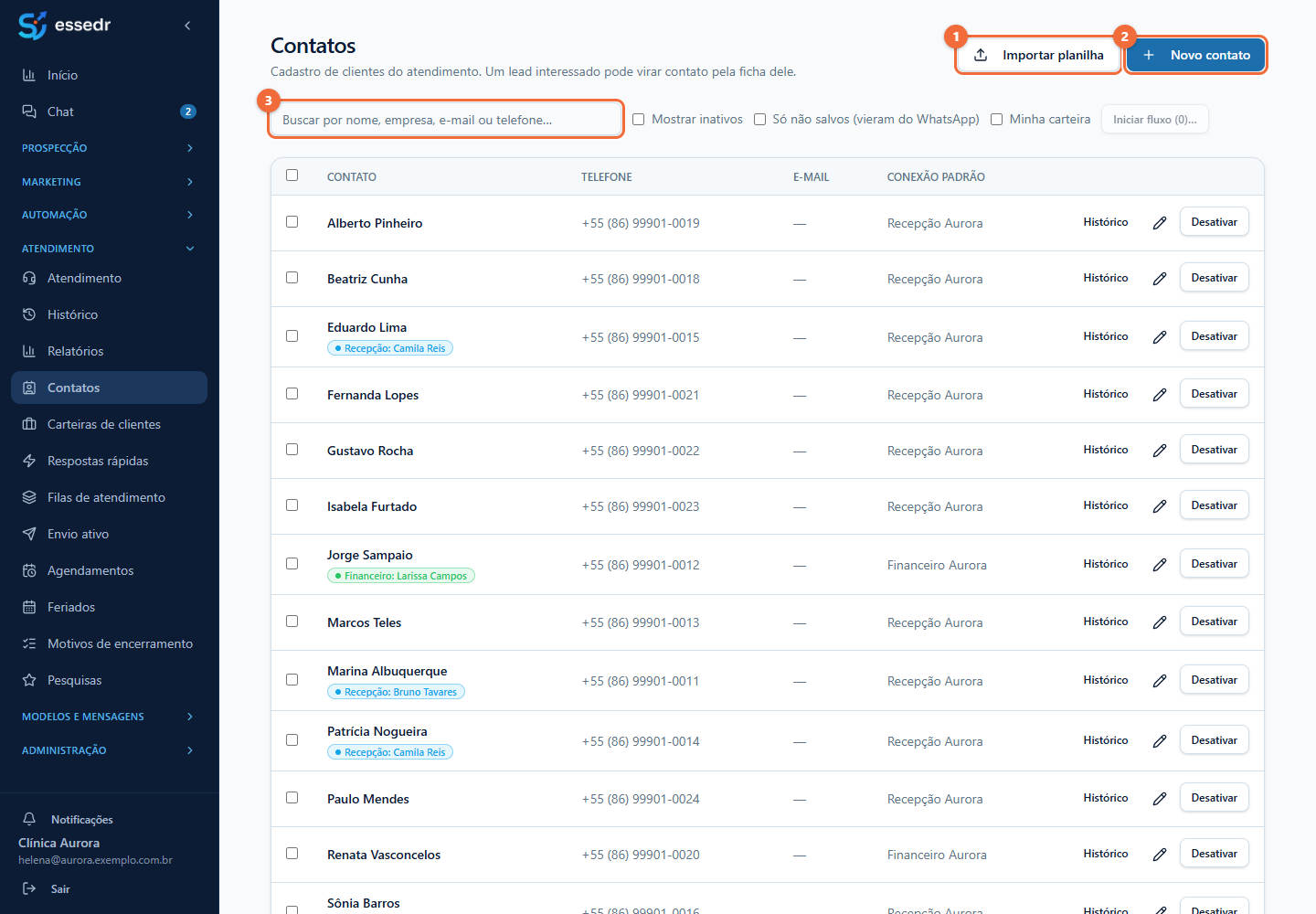Image resolution: width=1316 pixels, height=914 pixels.
Task: Click the Envio ativo paper plane icon
Action: pos(29,534)
